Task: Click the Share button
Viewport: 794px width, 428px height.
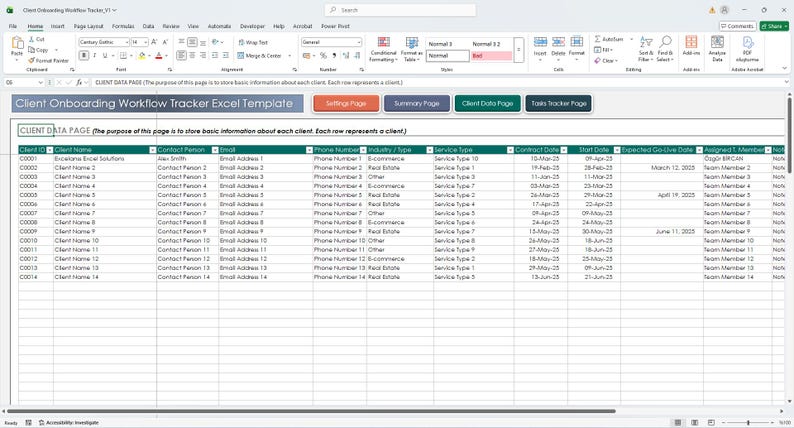Action: pos(774,26)
